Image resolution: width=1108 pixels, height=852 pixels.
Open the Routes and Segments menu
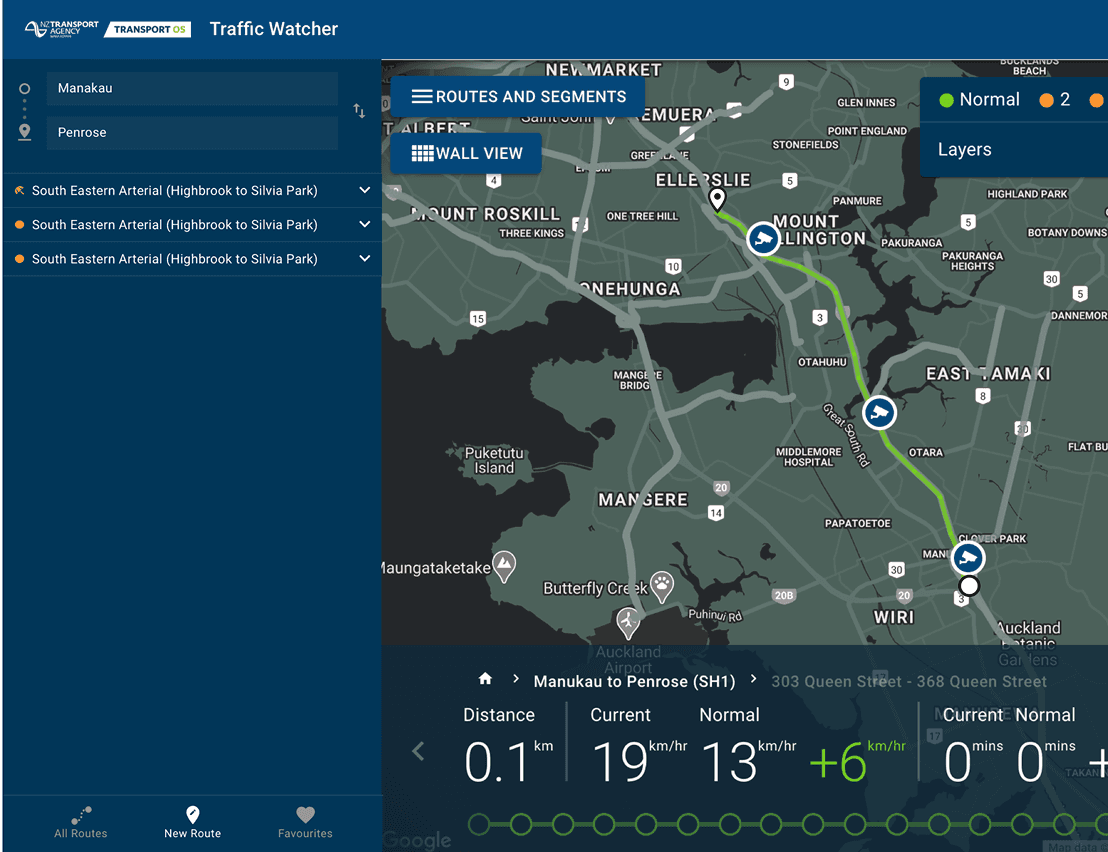point(518,97)
